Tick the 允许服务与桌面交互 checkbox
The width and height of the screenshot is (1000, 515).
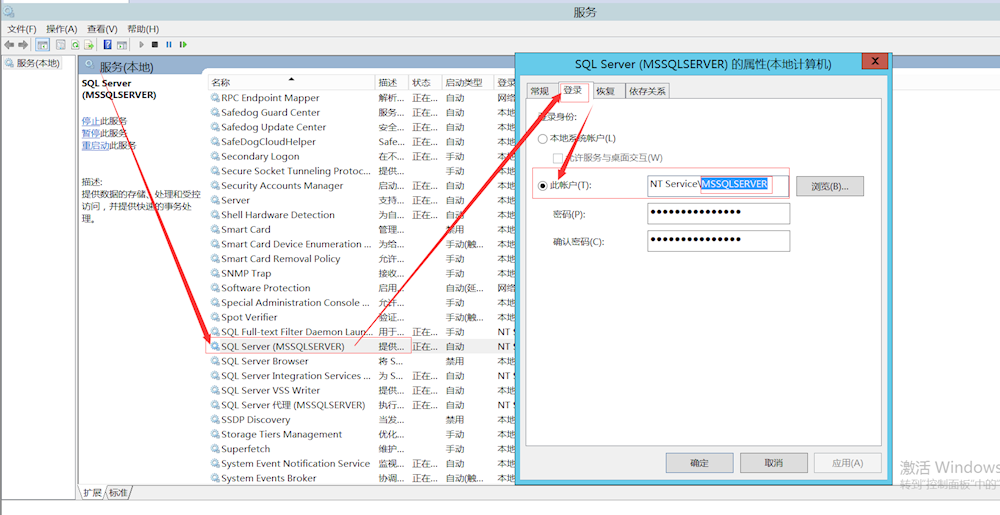(558, 158)
